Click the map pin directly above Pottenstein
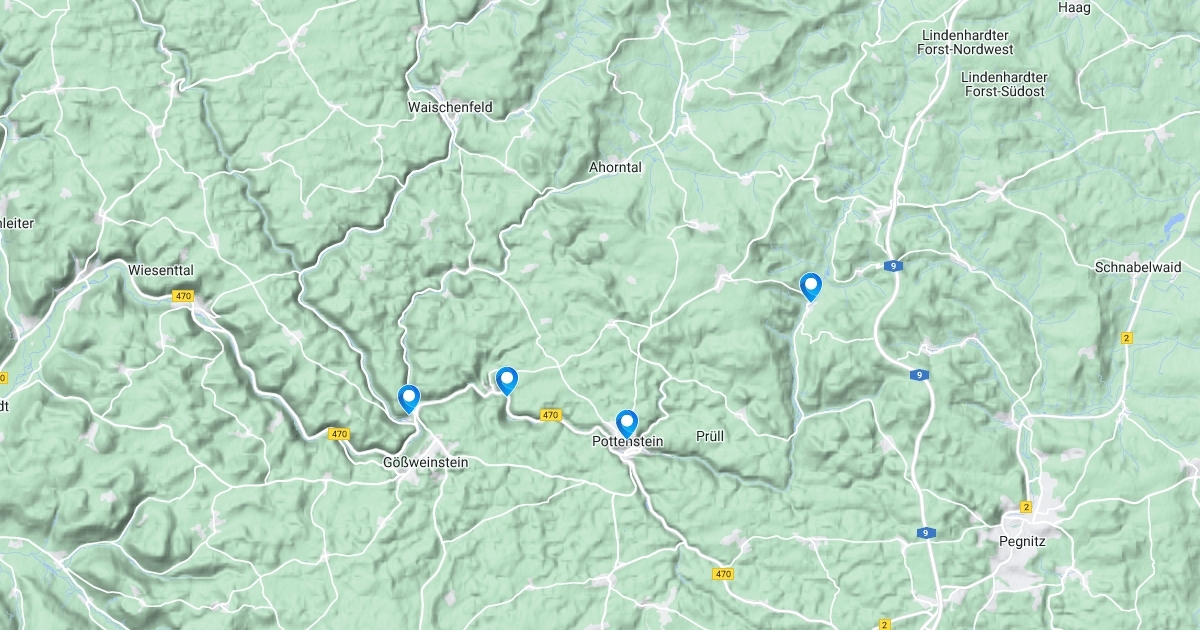1200x630 pixels. tap(627, 424)
